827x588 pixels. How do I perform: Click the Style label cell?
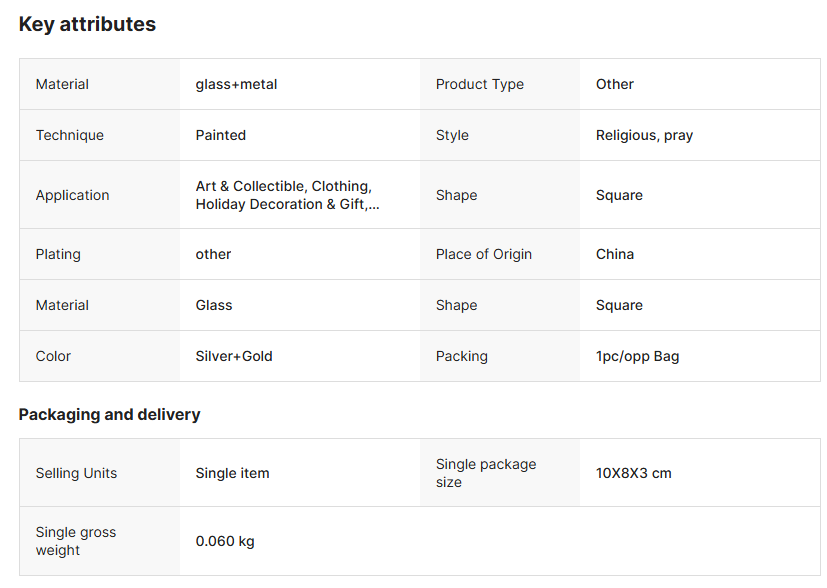pyautogui.click(x=452, y=135)
